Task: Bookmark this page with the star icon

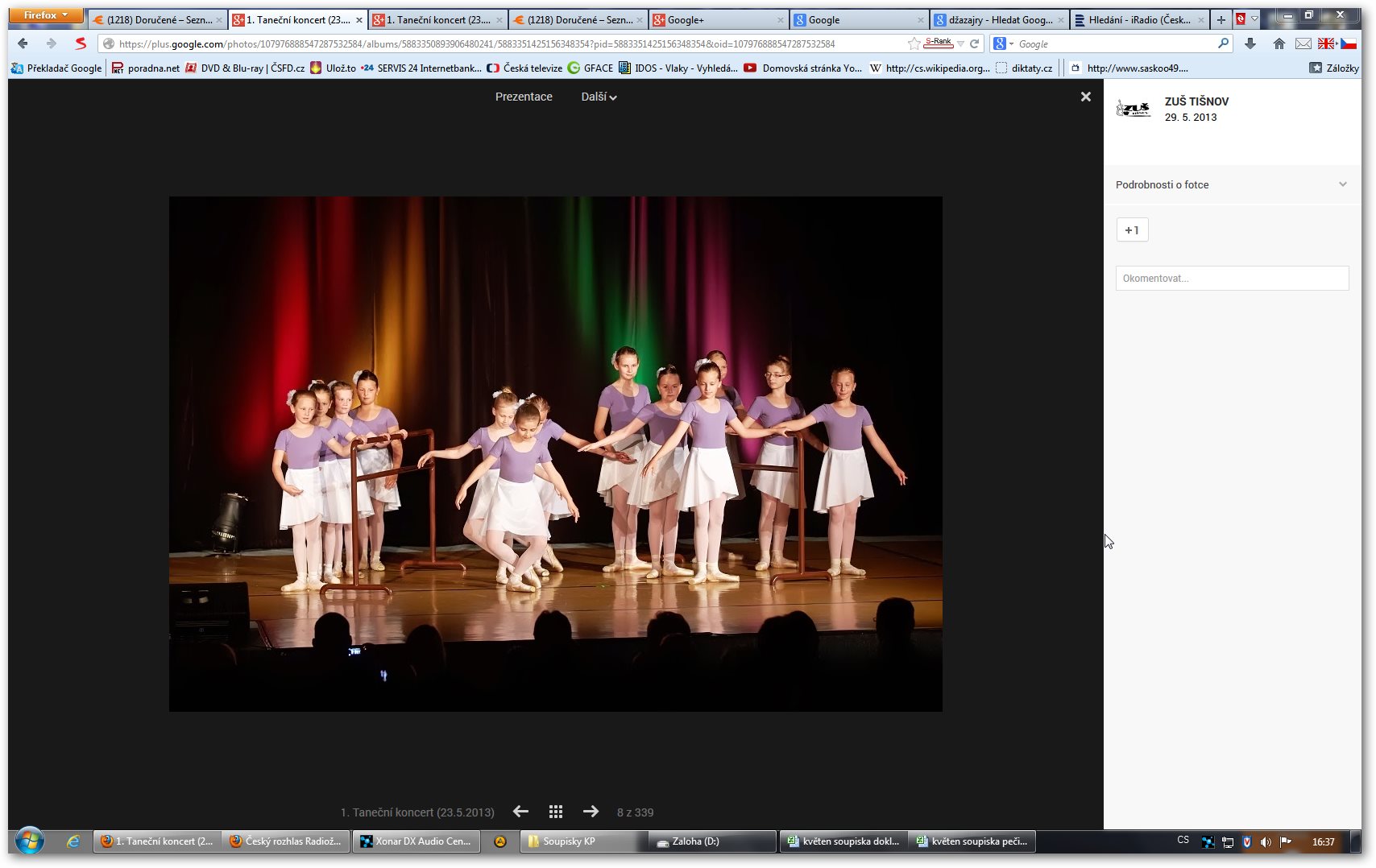Action: pyautogui.click(x=914, y=43)
